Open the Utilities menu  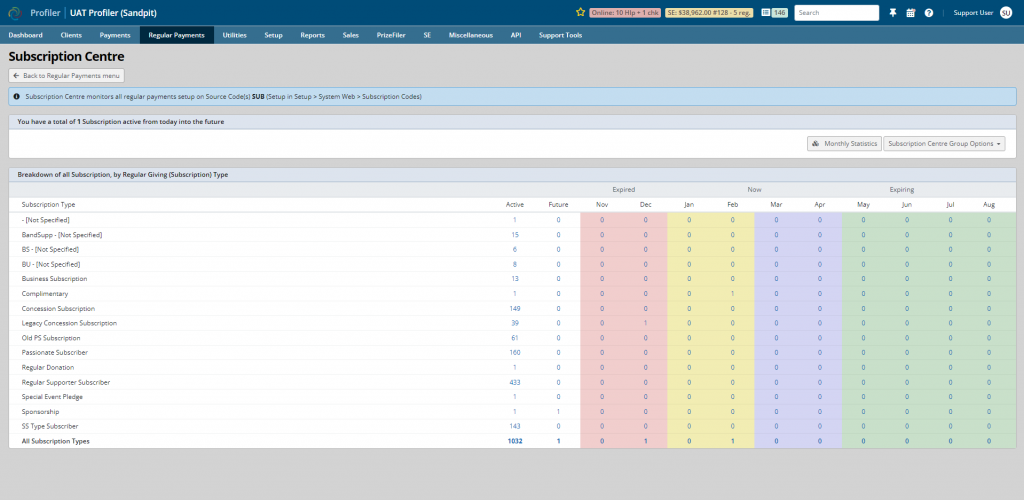pos(234,35)
